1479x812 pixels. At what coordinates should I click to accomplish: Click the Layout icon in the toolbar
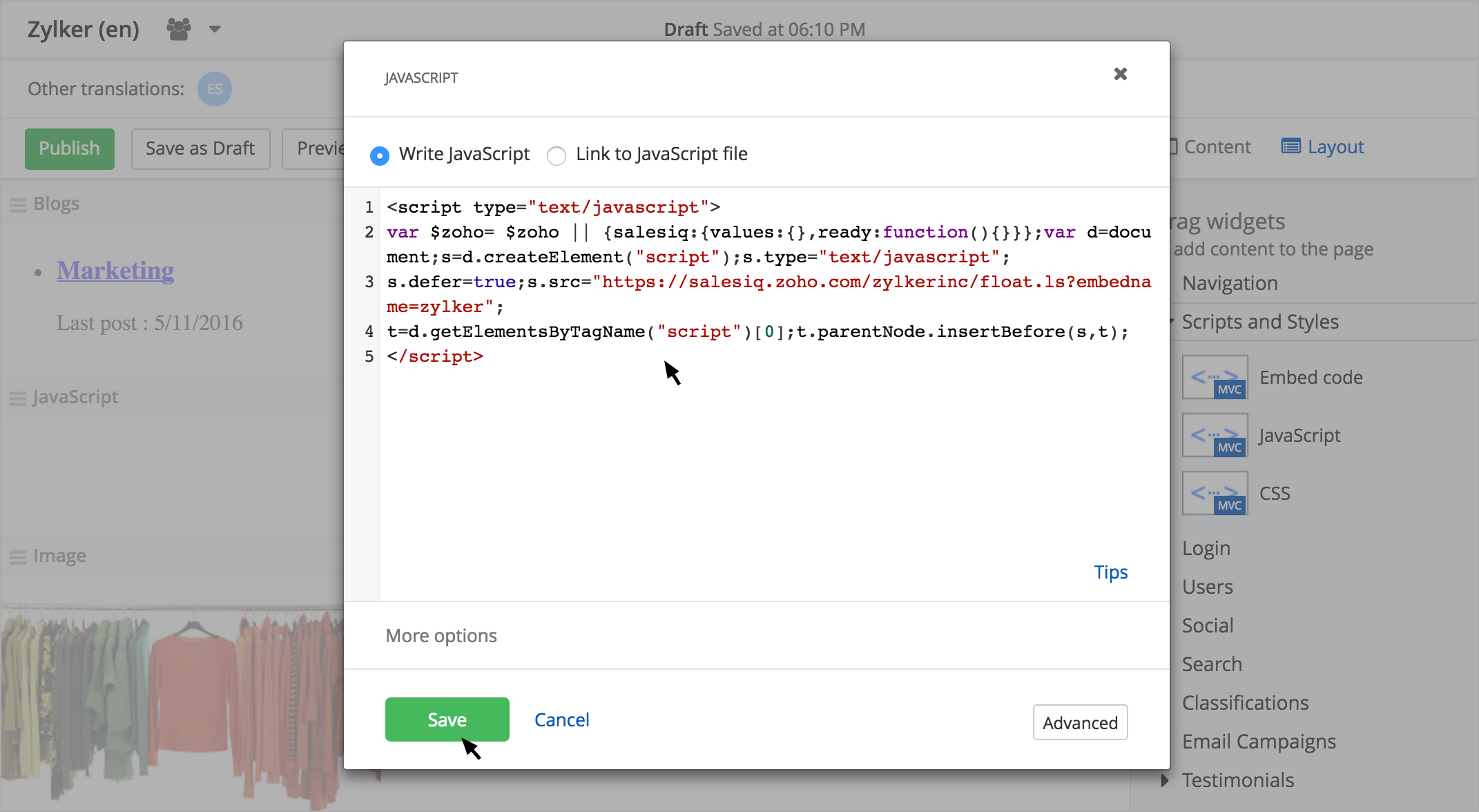click(1290, 146)
